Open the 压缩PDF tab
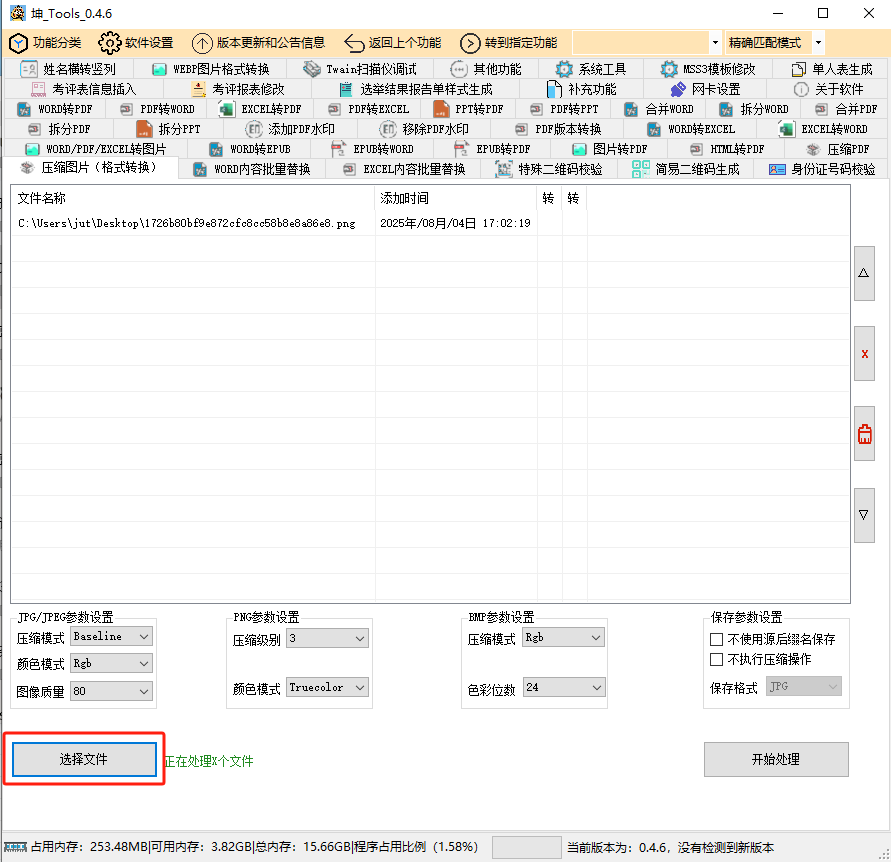Screen dimensions: 891x862 click(838, 149)
